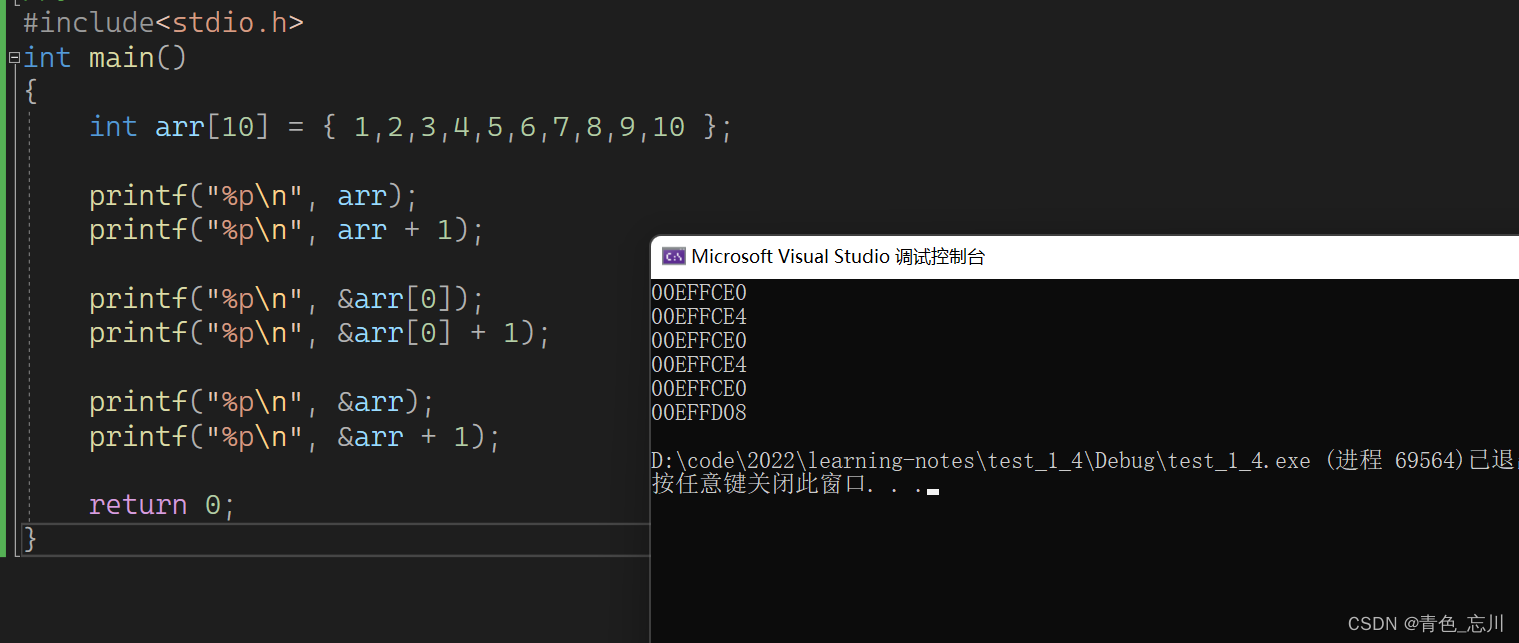Click the printf line printing arr
The image size is (1519, 643).
pos(252,195)
